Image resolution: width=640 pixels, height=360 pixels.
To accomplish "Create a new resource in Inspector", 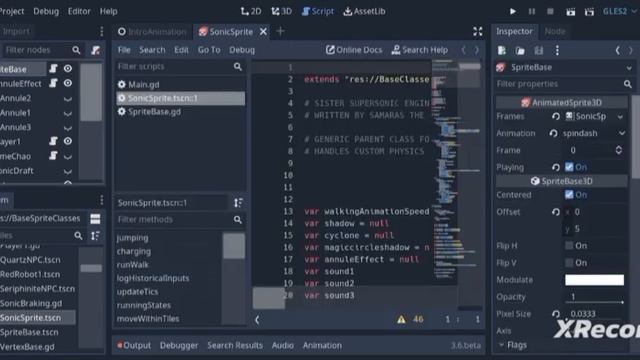I will (x=502, y=50).
